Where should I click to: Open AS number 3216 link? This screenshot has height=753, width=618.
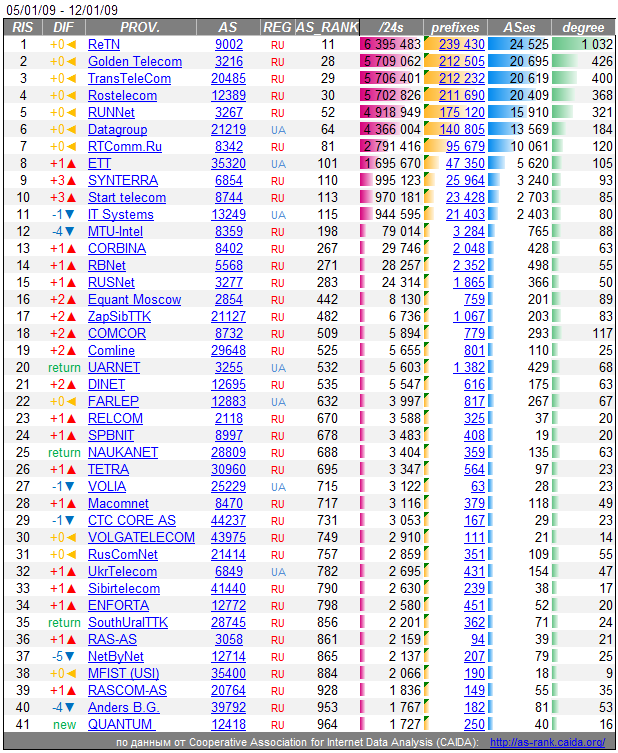point(229,61)
